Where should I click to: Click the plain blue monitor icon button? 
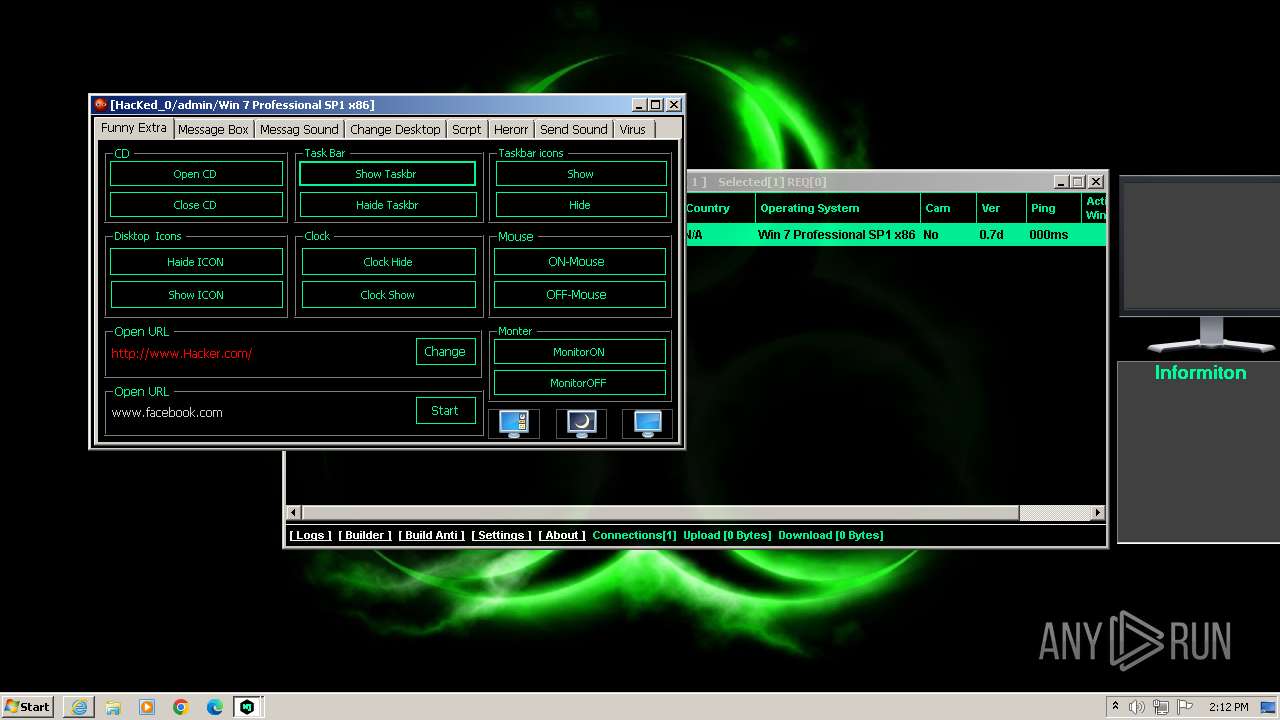click(x=647, y=423)
